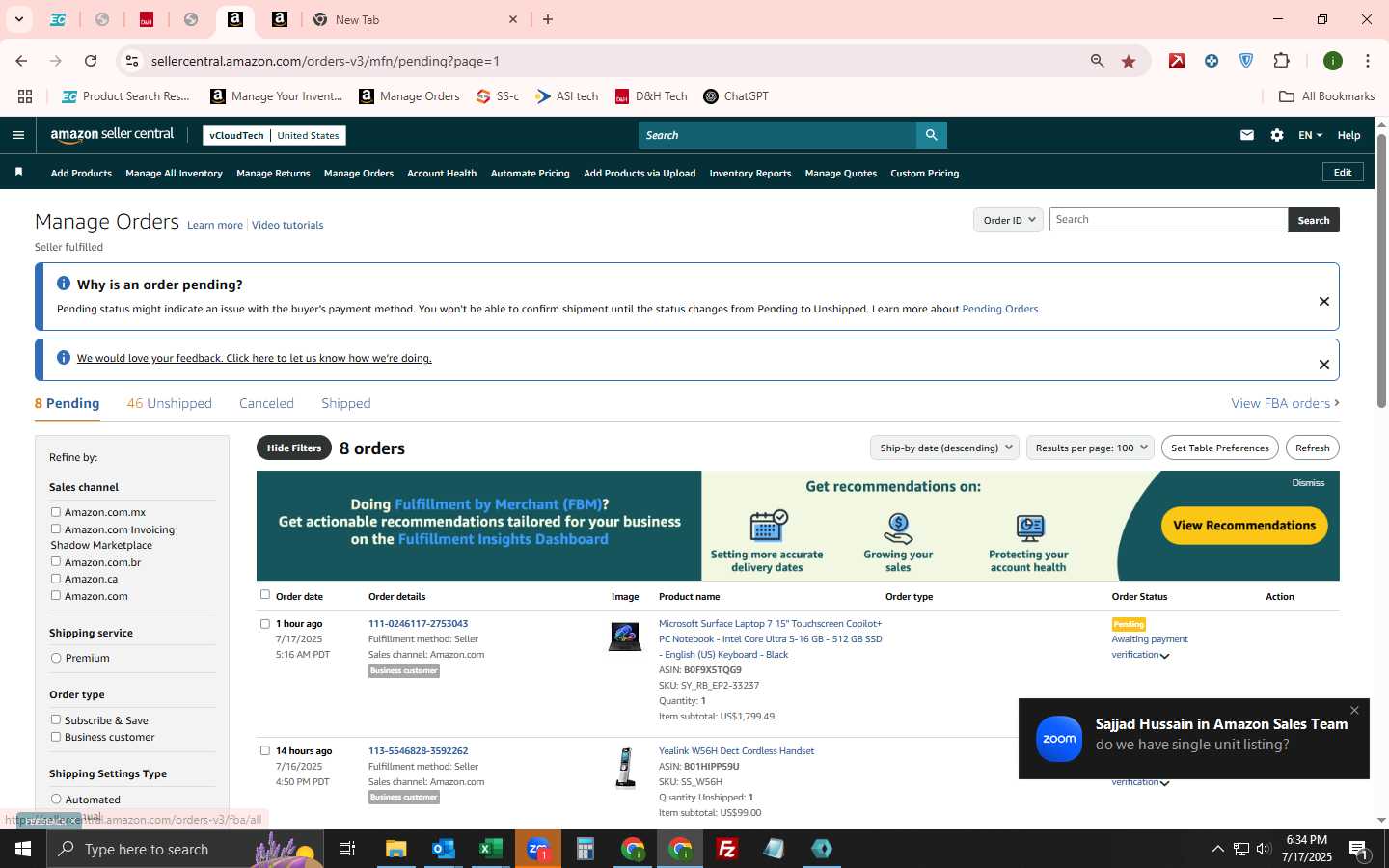Open the Order ID search type dropdown
Viewport: 1389px width, 868px height.
point(1008,220)
